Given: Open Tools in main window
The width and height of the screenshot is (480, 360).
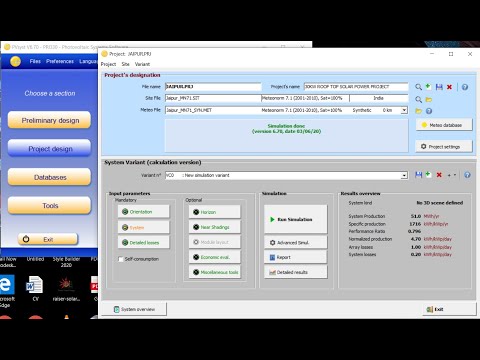Looking at the screenshot, I should (49, 205).
